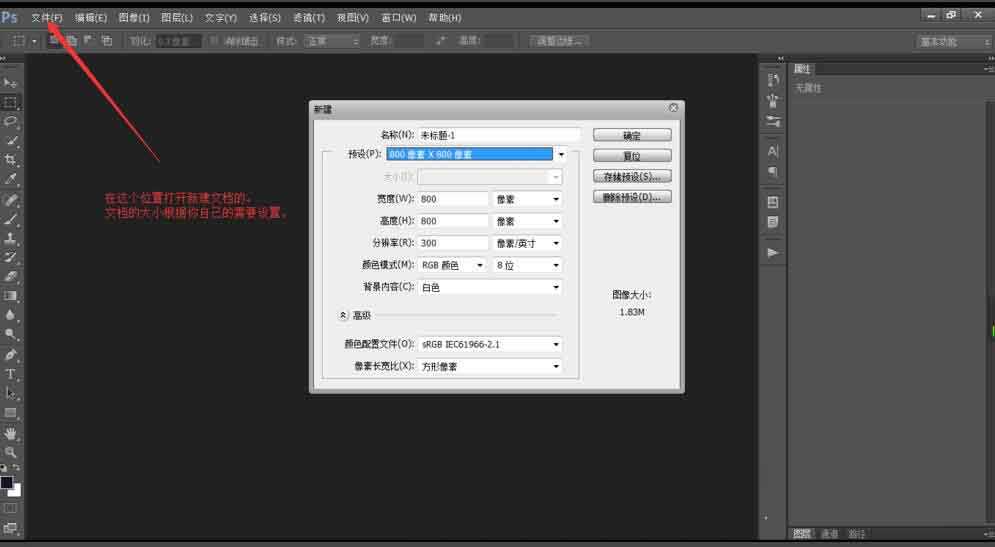This screenshot has height=547, width=995.
Task: Select the Hand tool
Action: coord(11,433)
